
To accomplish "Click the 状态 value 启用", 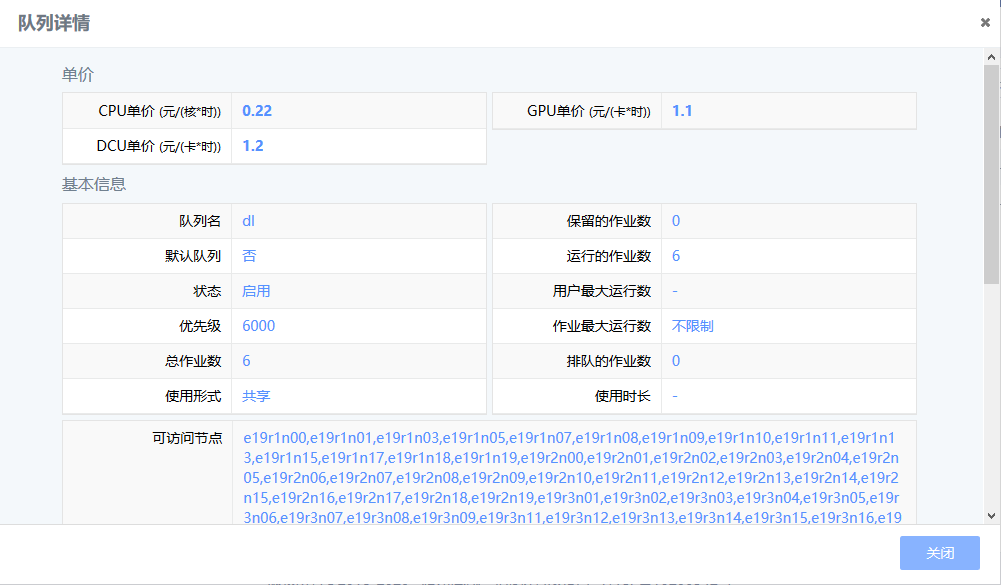I will pos(256,291).
